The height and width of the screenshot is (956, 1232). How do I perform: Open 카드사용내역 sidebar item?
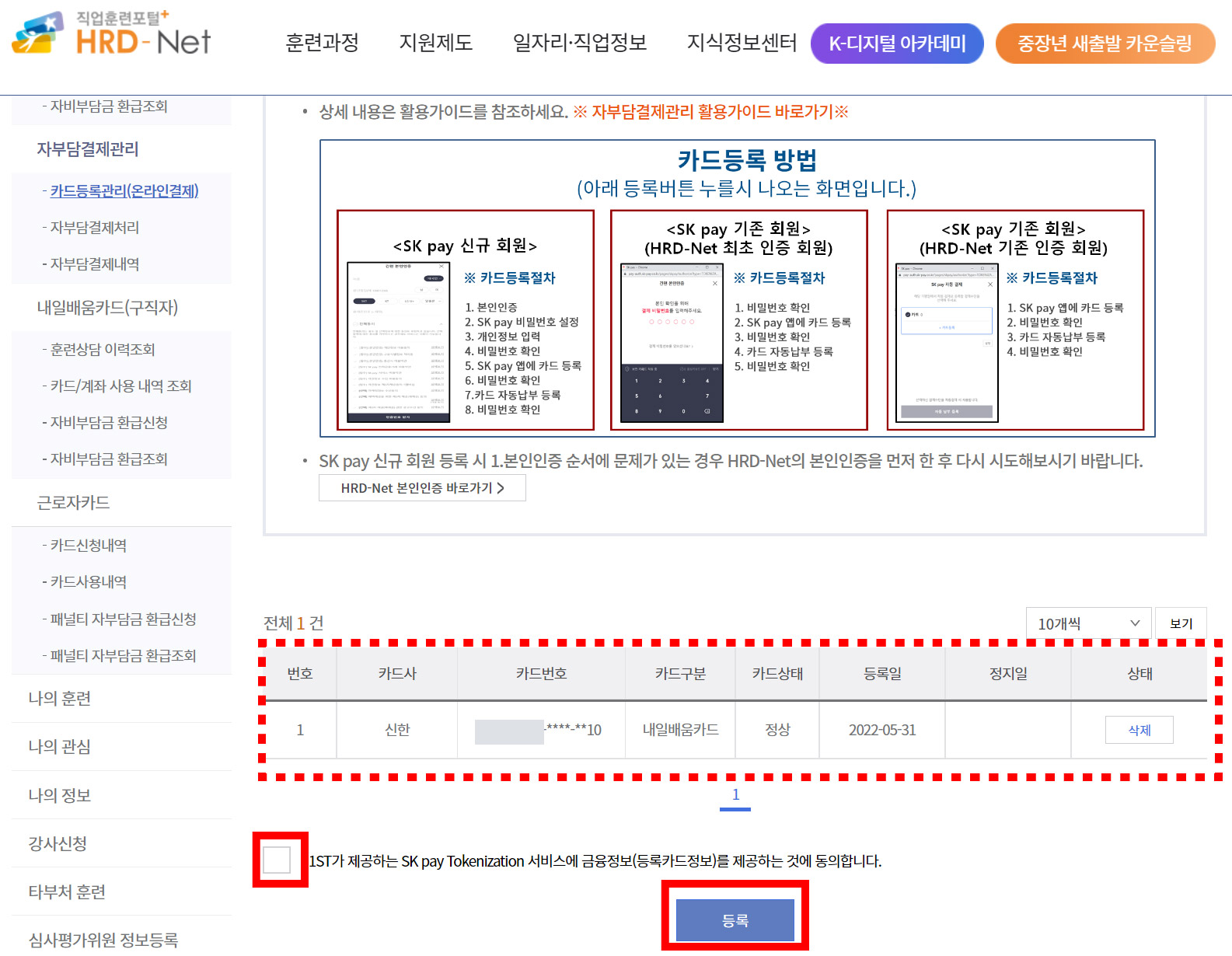pyautogui.click(x=88, y=582)
